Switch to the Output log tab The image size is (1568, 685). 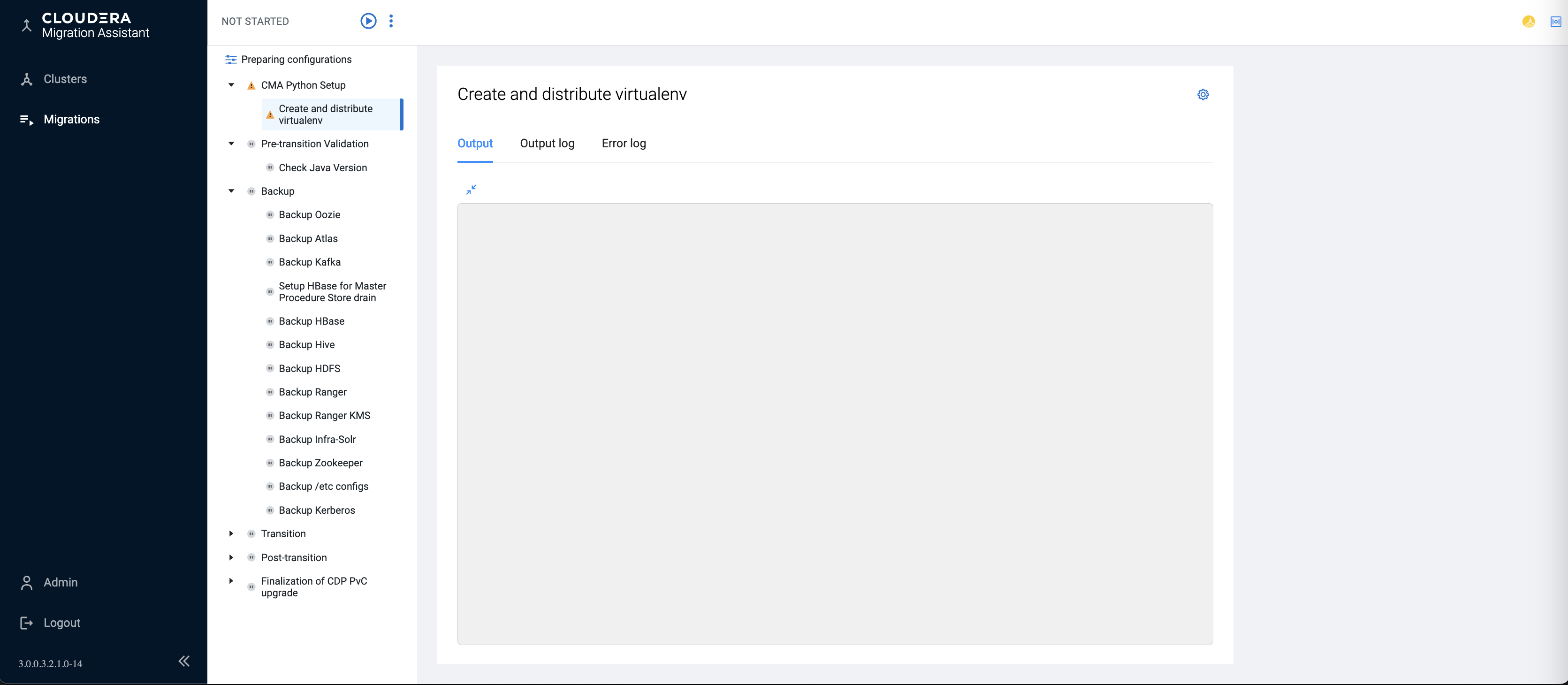tap(547, 144)
